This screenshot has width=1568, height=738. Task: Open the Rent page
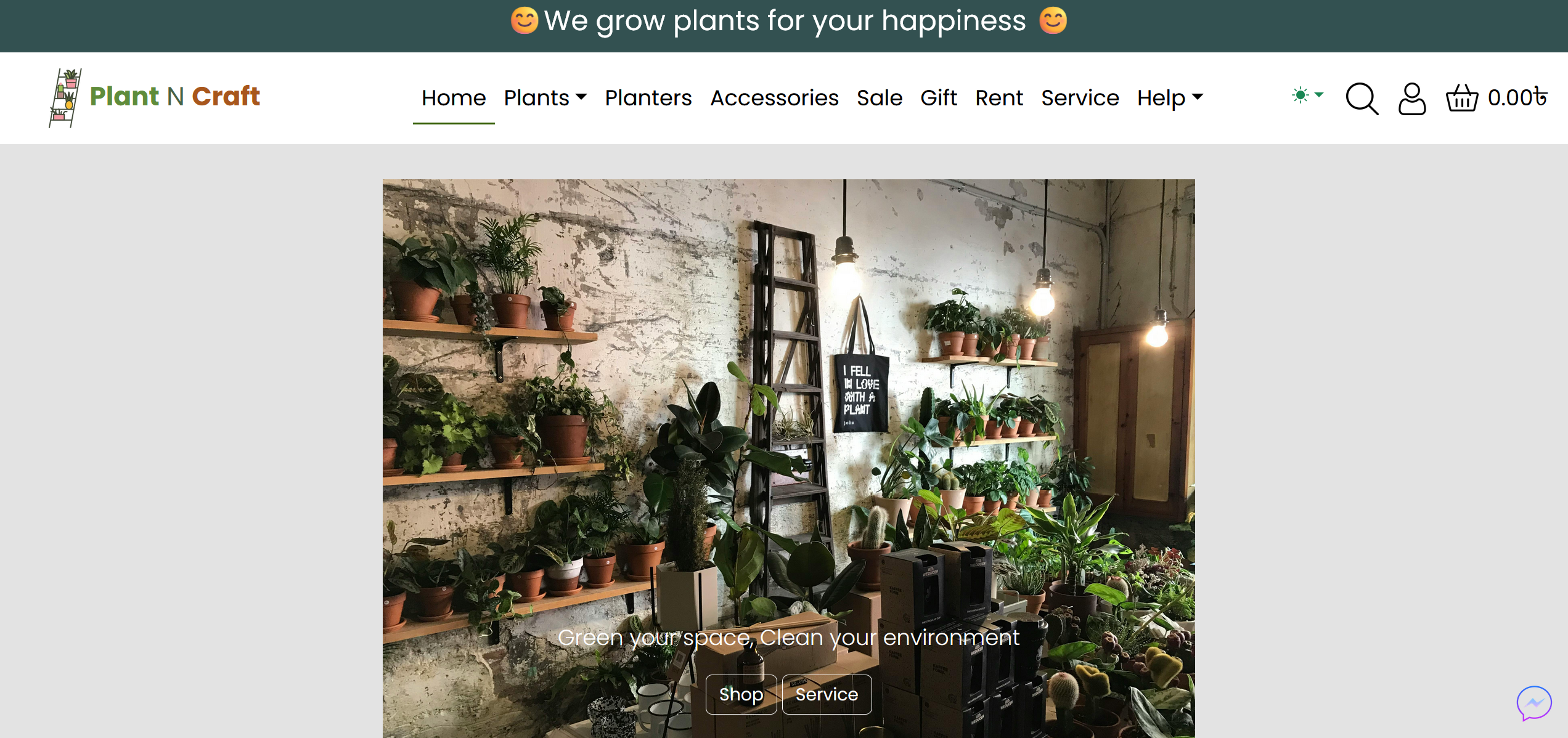click(x=999, y=98)
